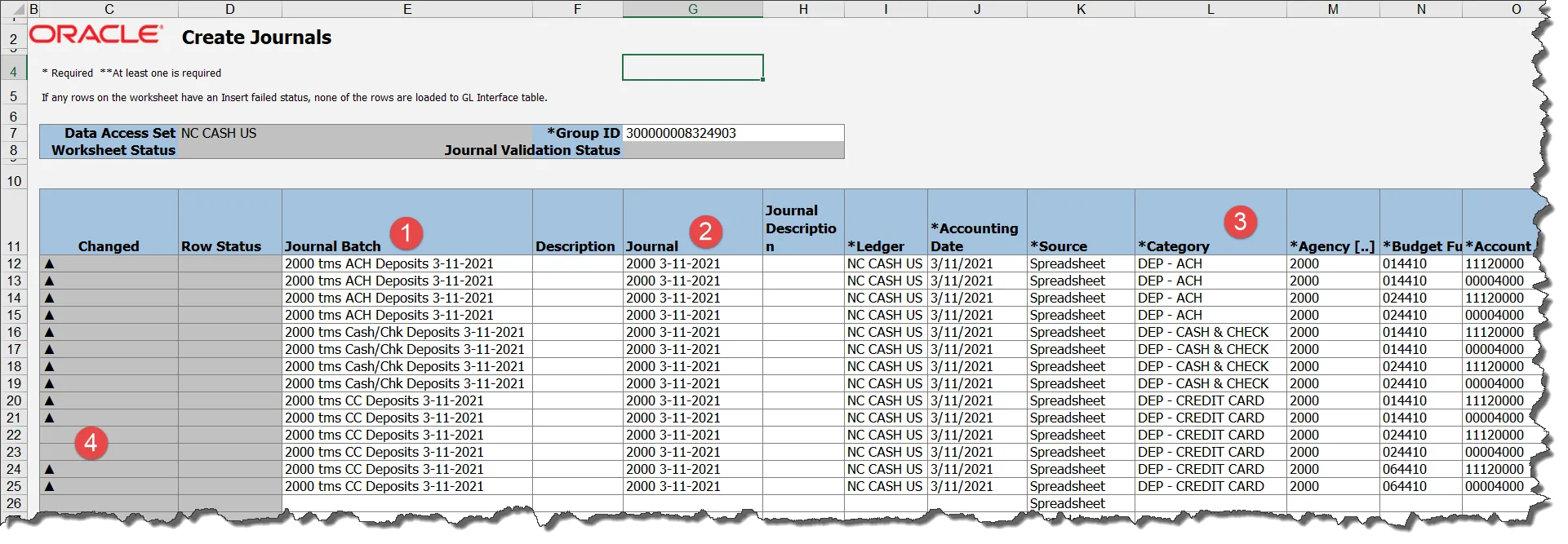Select the row 11 header number
Viewport: 1568px width, 544px height.
pyautogui.click(x=14, y=246)
